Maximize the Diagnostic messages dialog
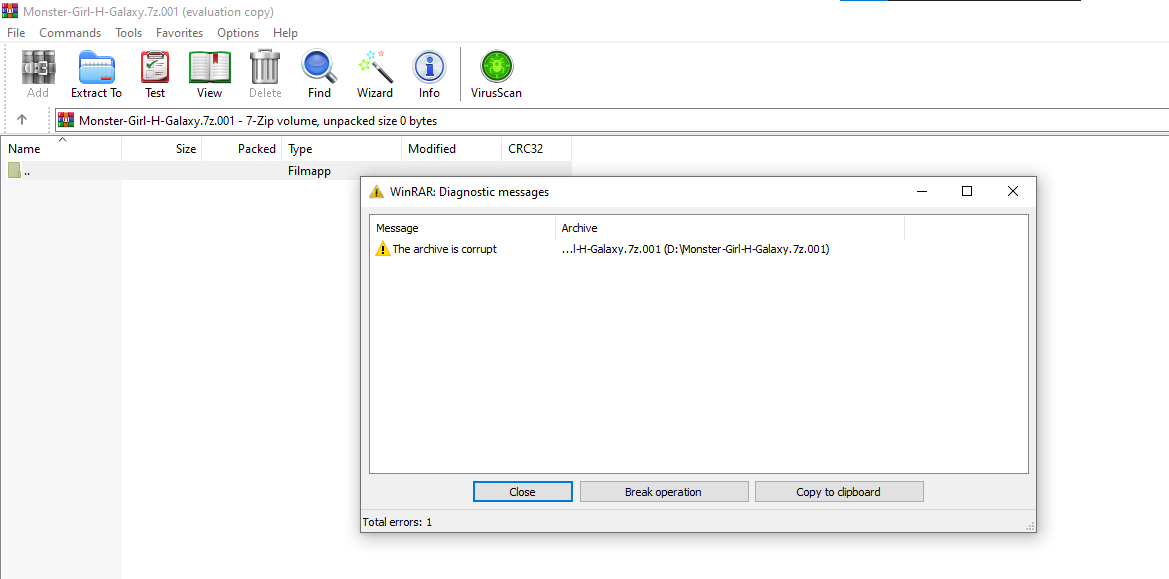The image size is (1169, 579). (967, 192)
